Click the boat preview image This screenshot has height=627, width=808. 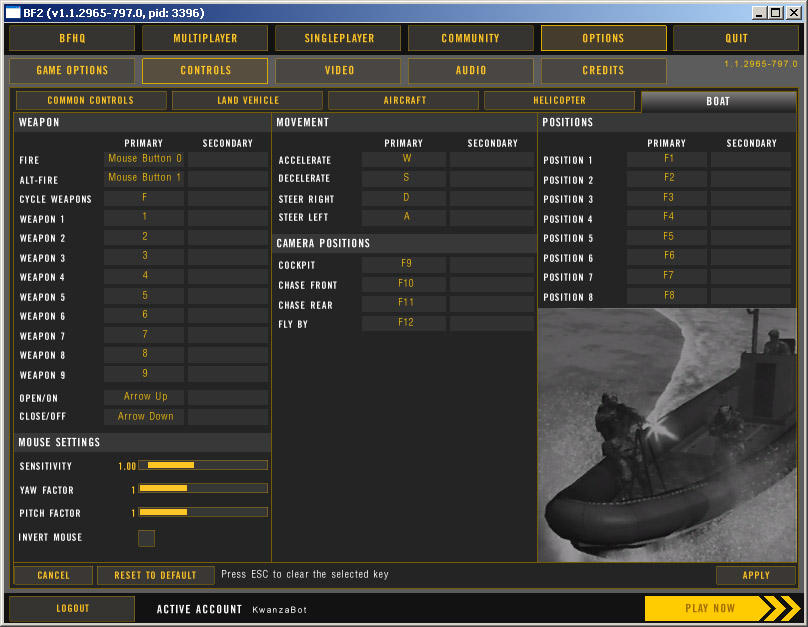[x=667, y=435]
